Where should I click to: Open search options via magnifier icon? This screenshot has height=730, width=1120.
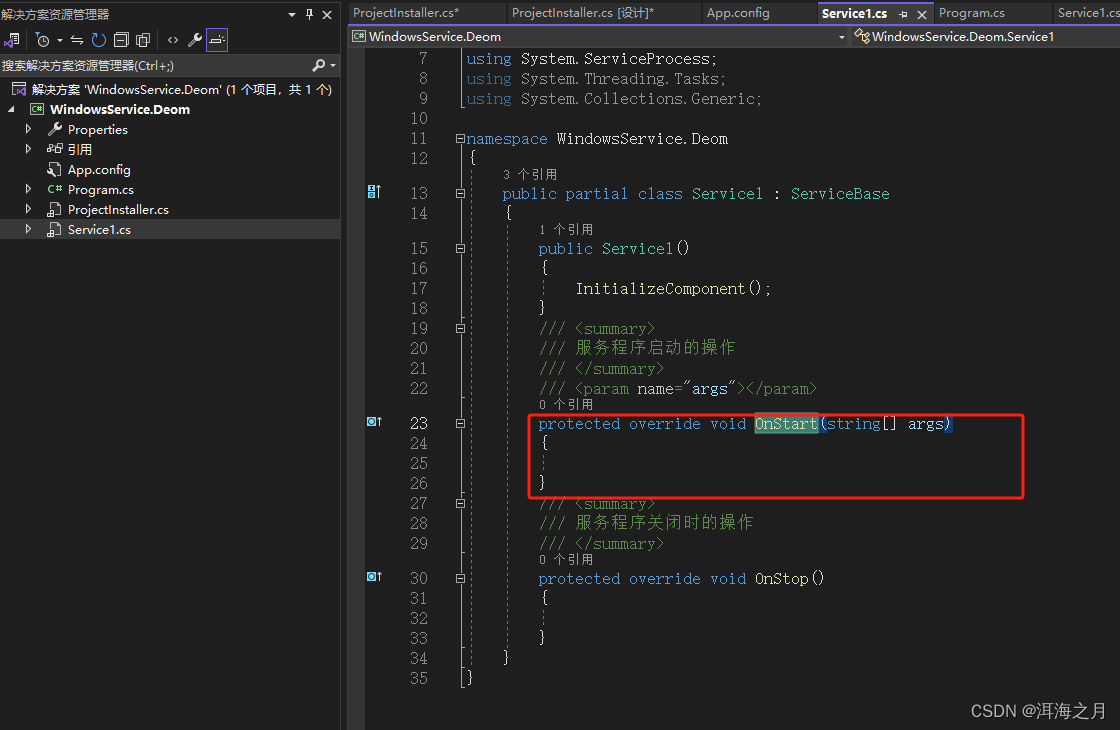pyautogui.click(x=319, y=66)
